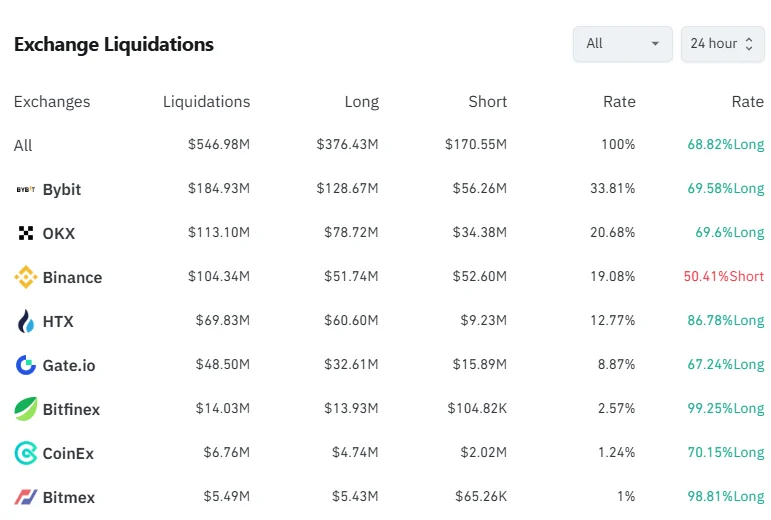The width and height of the screenshot is (771, 520).
Task: Click the All exchanges summary row label
Action: tap(23, 146)
